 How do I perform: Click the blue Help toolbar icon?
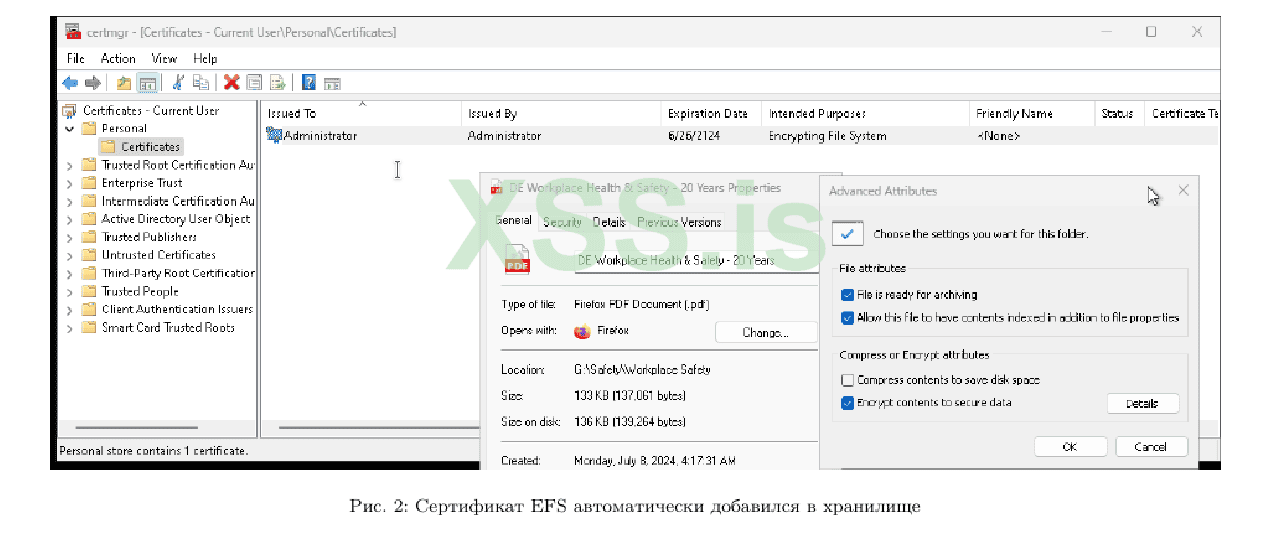click(x=309, y=83)
